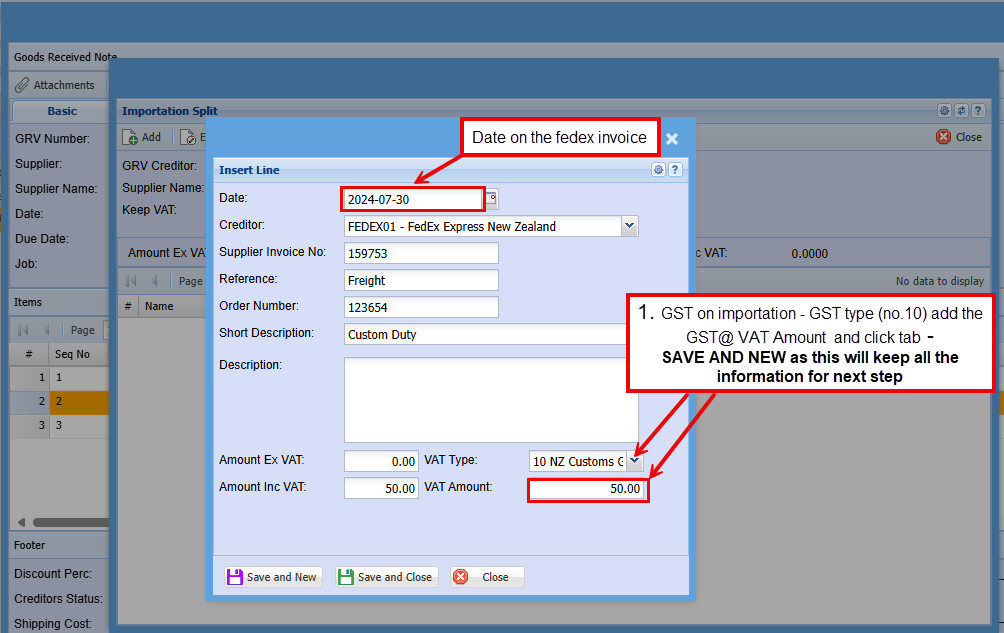
Task: Close the popup with the white X
Action: tap(672, 139)
